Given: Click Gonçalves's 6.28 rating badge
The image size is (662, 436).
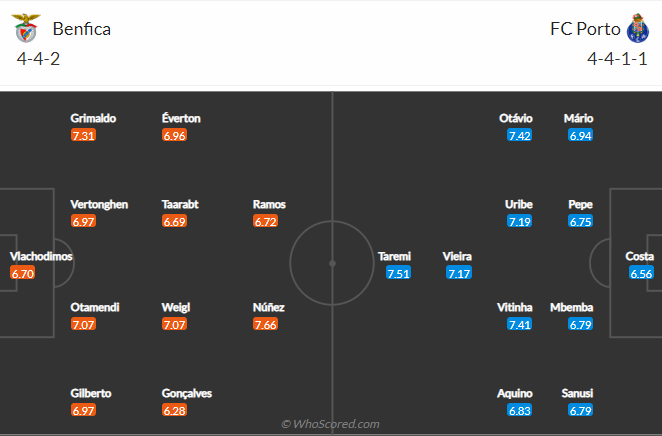Looking at the screenshot, I should click(x=174, y=410).
